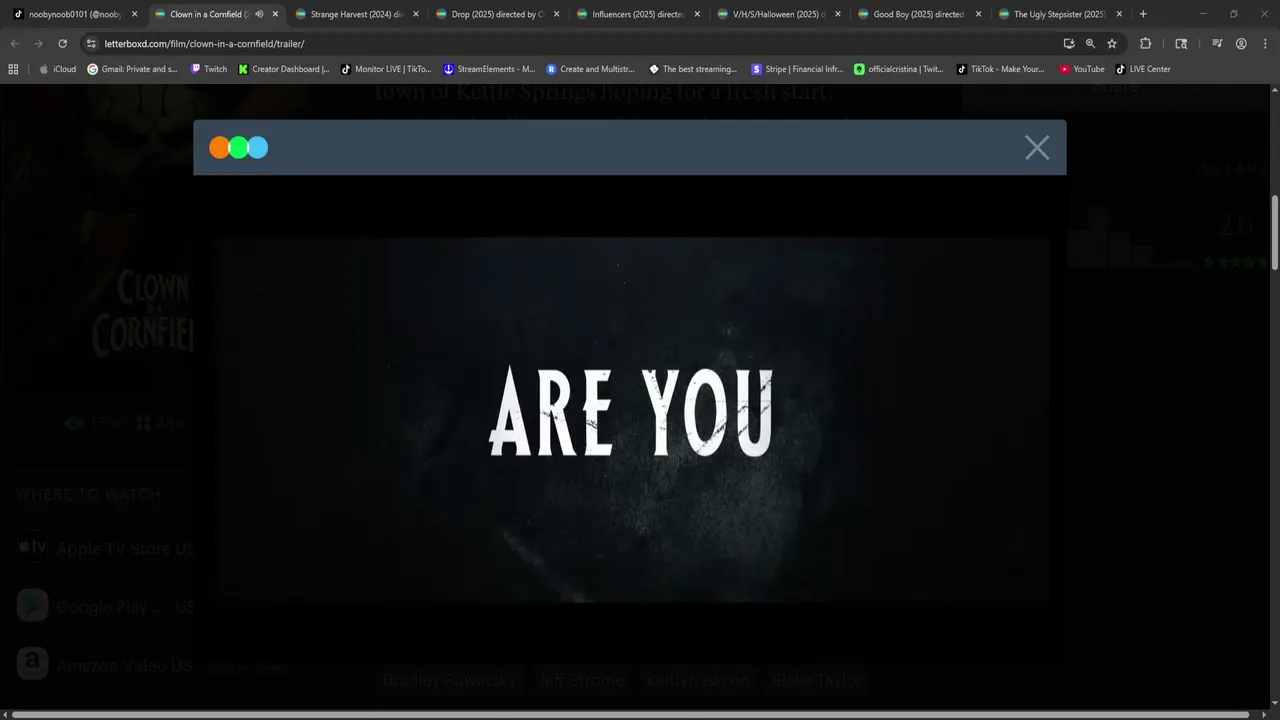Close the Drop (2025) tab

(x=557, y=14)
